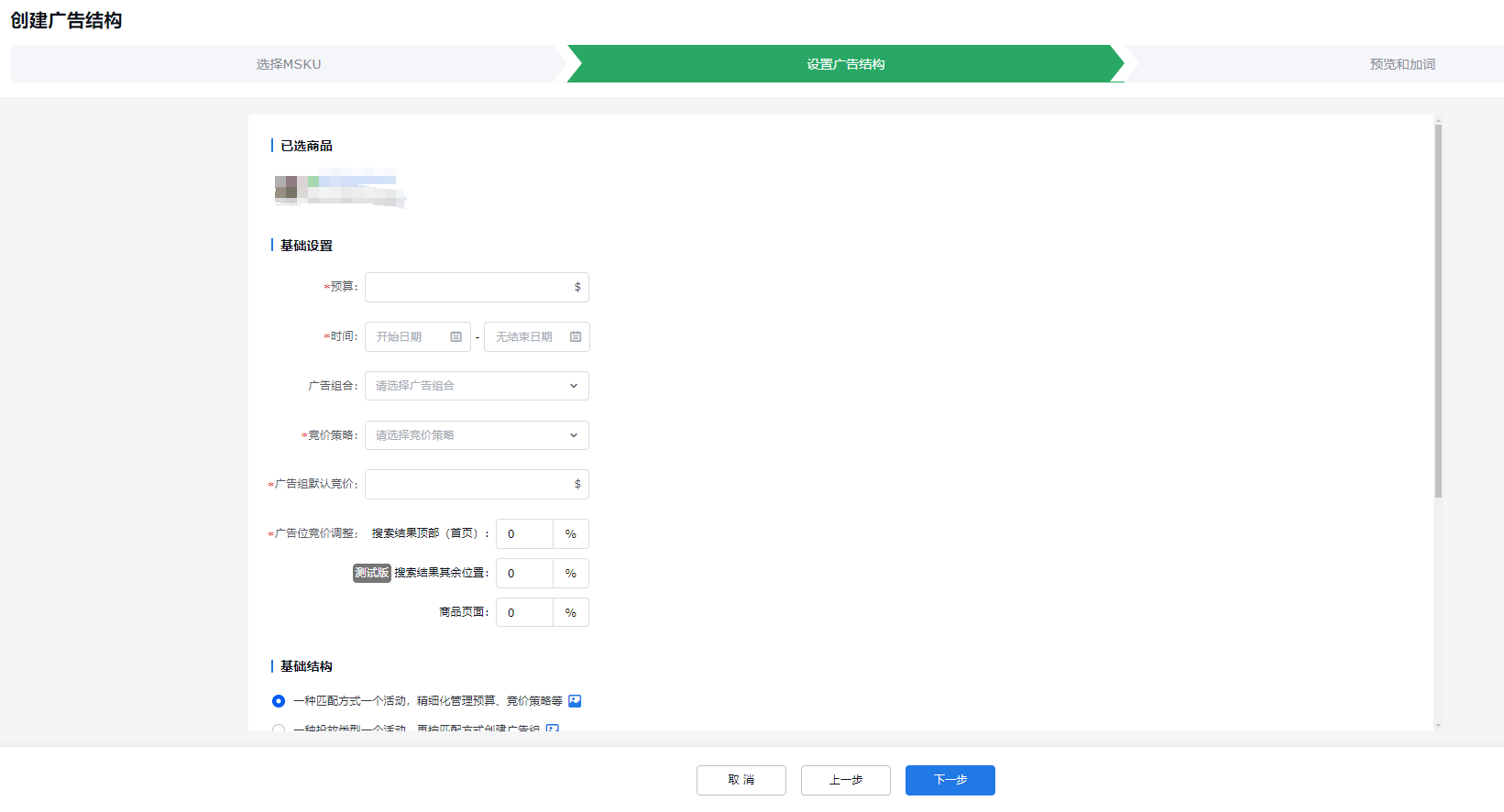
Task: Focus the 开始日期 date field
Action: point(418,337)
